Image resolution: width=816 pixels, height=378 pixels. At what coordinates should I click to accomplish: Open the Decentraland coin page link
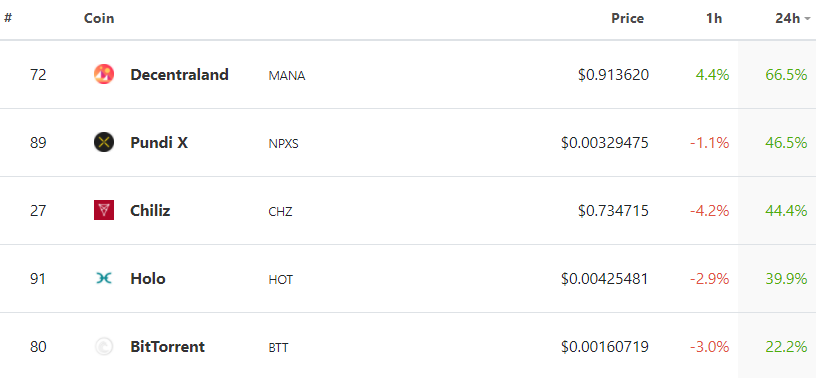(179, 74)
